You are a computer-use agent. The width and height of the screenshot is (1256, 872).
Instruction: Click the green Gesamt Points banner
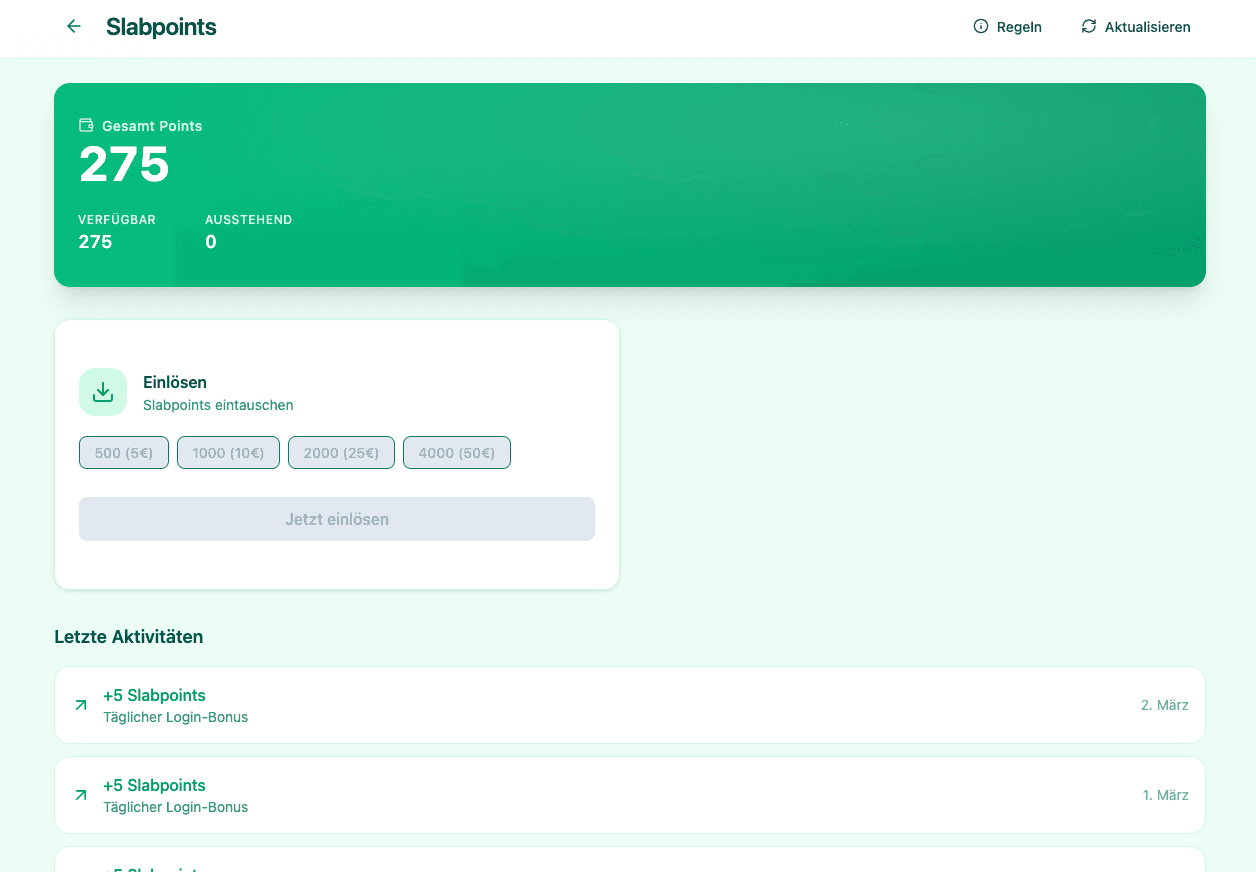(630, 185)
